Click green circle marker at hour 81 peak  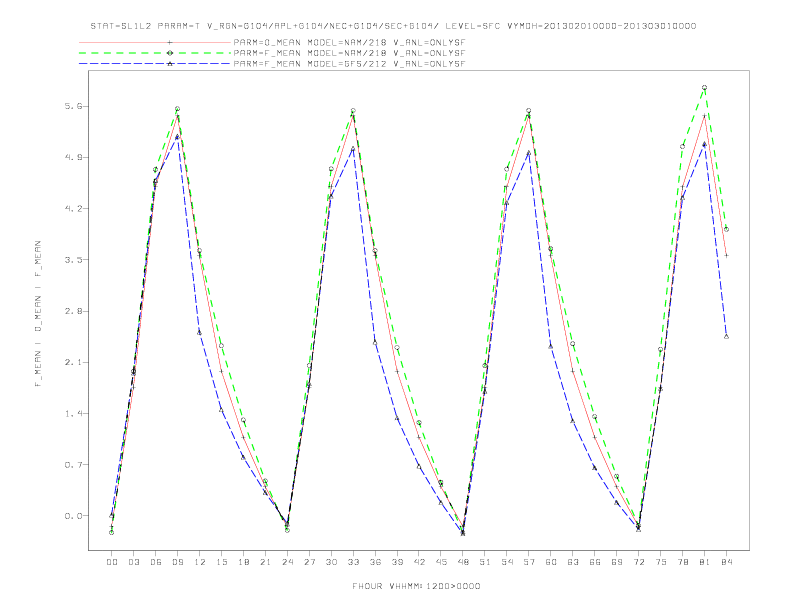(x=705, y=88)
